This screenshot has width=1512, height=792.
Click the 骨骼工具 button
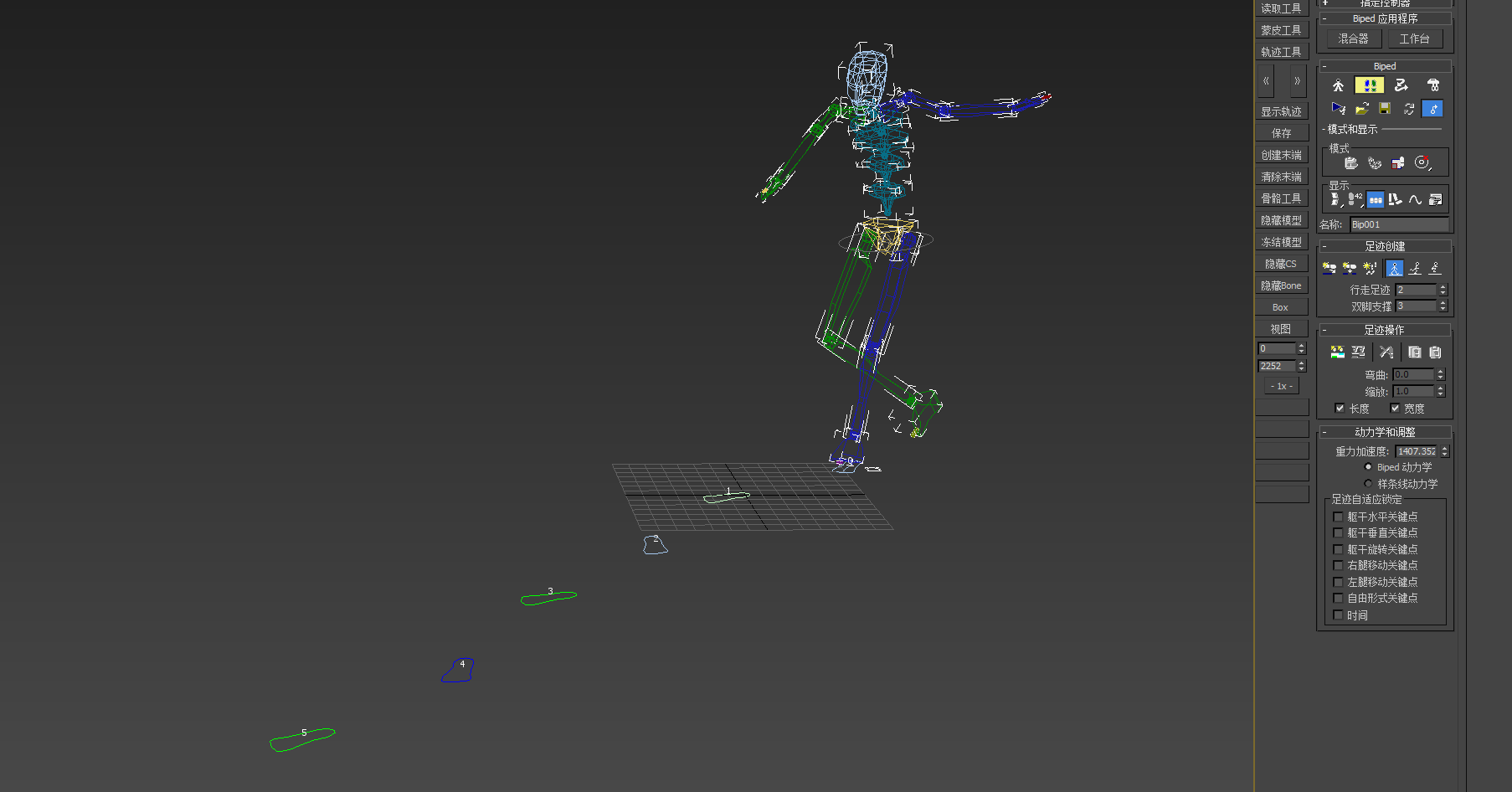pyautogui.click(x=1281, y=198)
